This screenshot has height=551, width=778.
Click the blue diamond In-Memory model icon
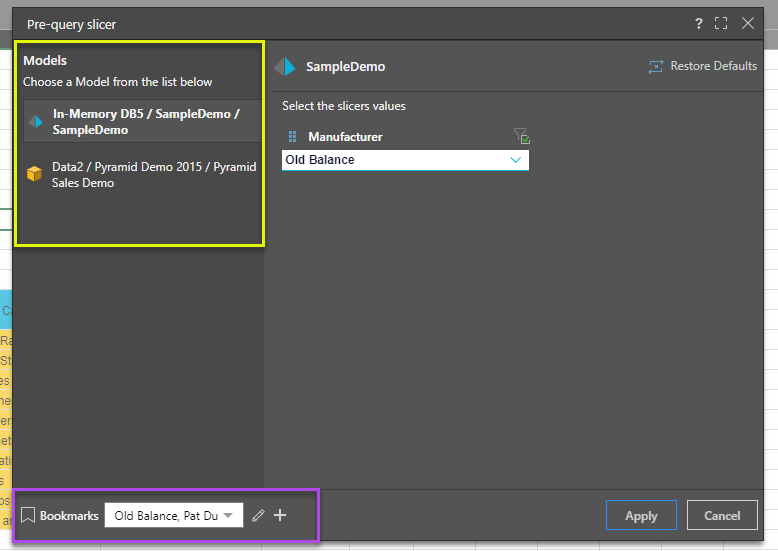coord(35,122)
